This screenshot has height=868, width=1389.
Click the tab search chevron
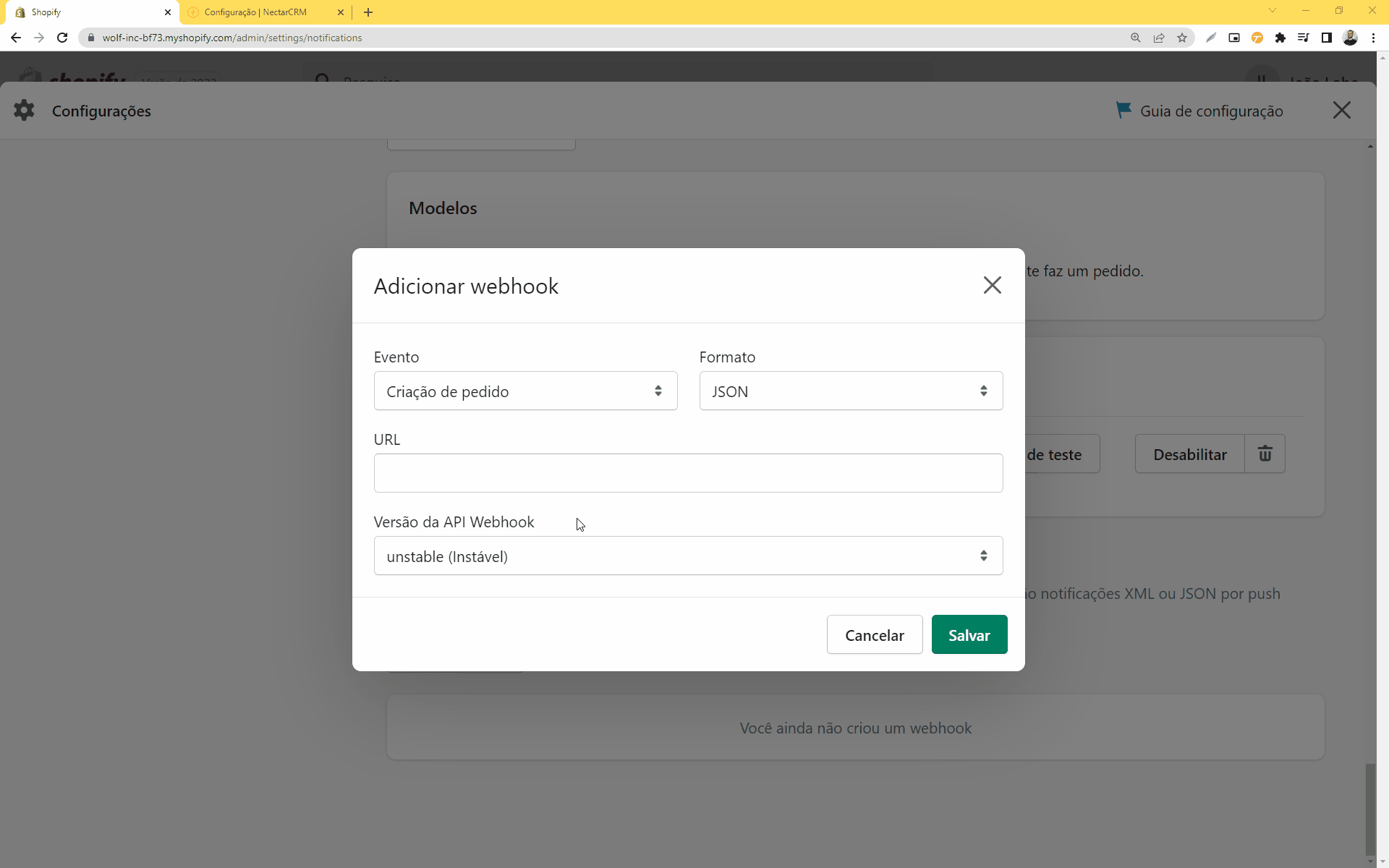coord(1273,10)
